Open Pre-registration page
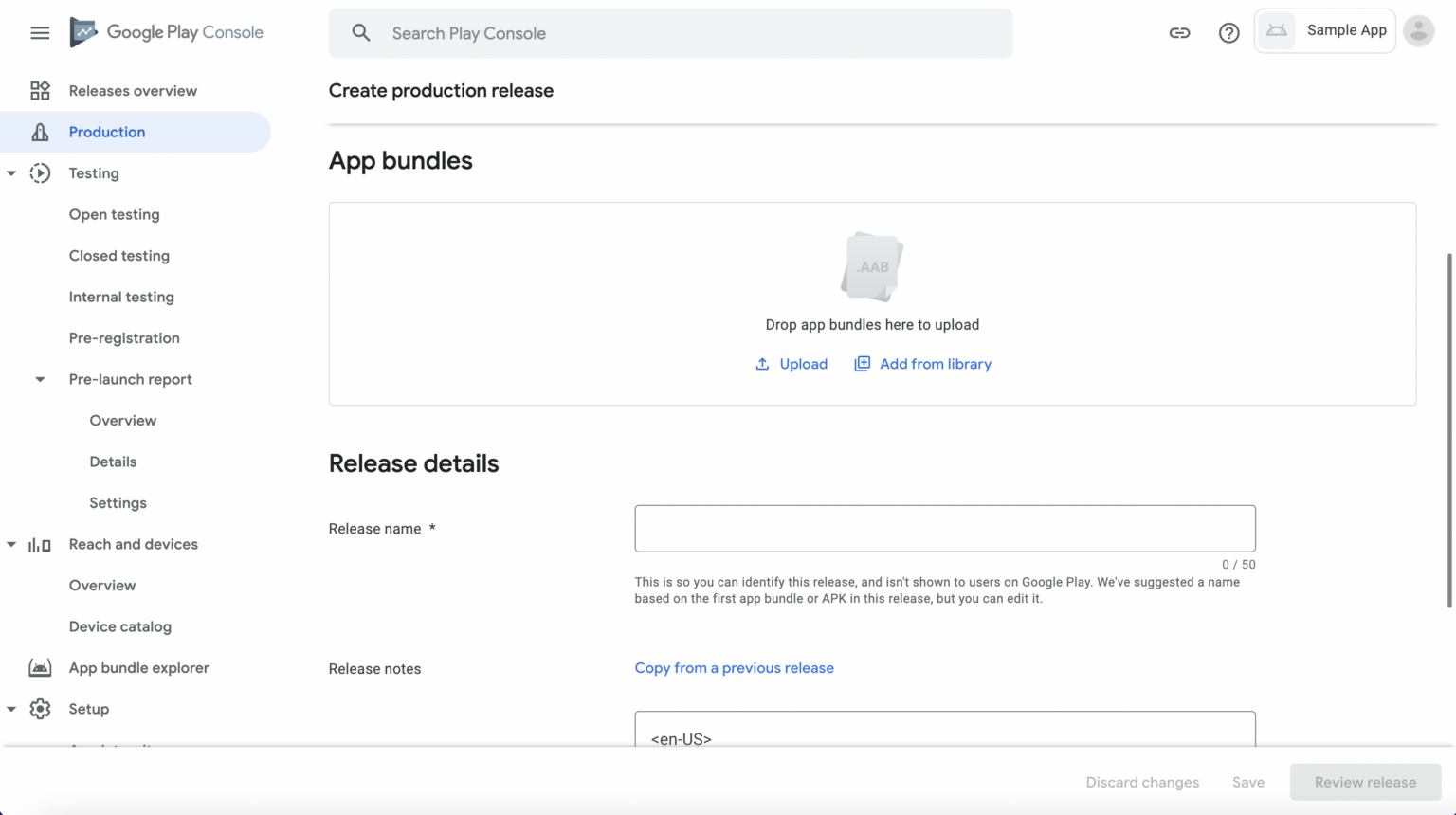Image resolution: width=1456 pixels, height=815 pixels. pos(124,338)
